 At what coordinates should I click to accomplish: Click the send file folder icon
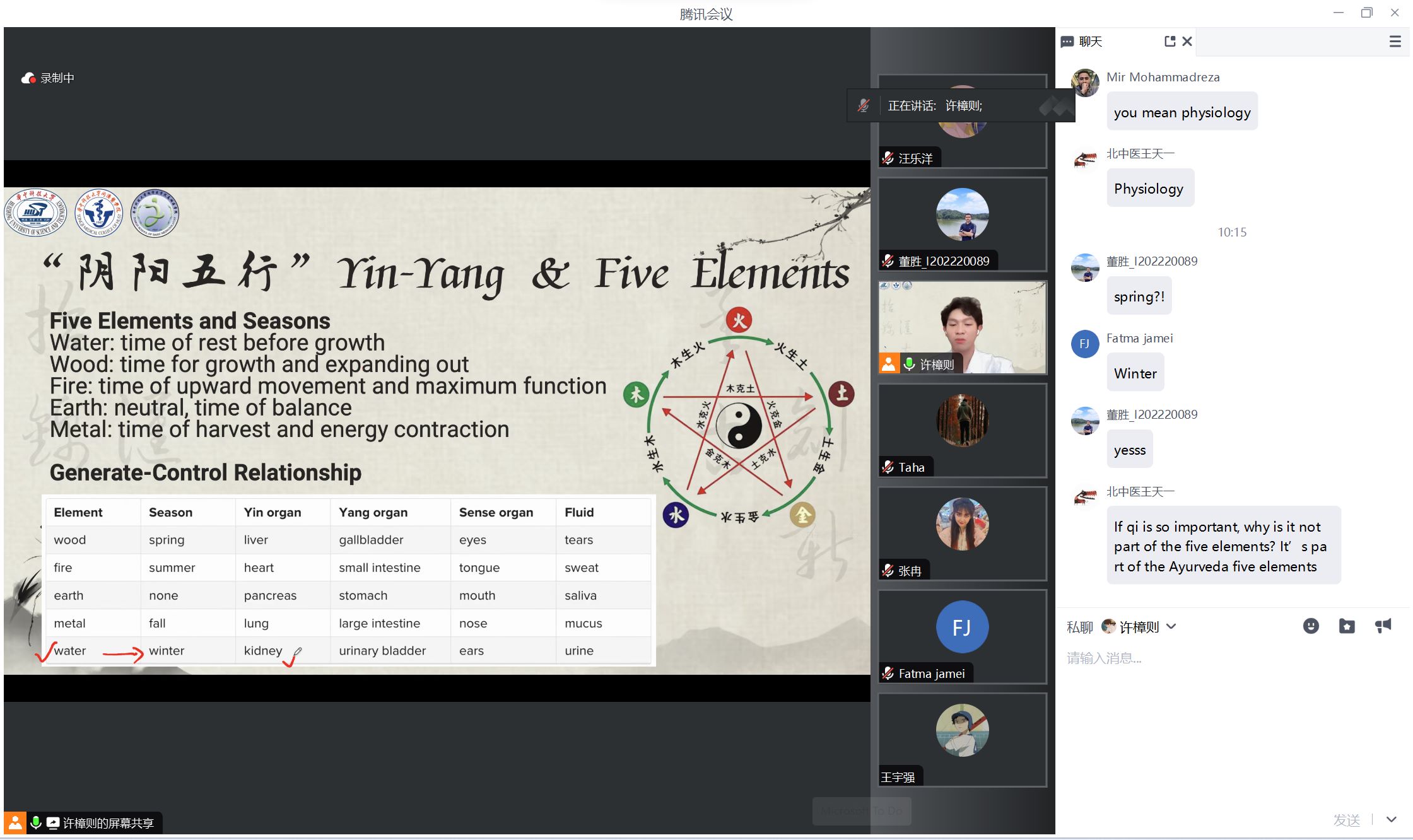tap(1347, 626)
